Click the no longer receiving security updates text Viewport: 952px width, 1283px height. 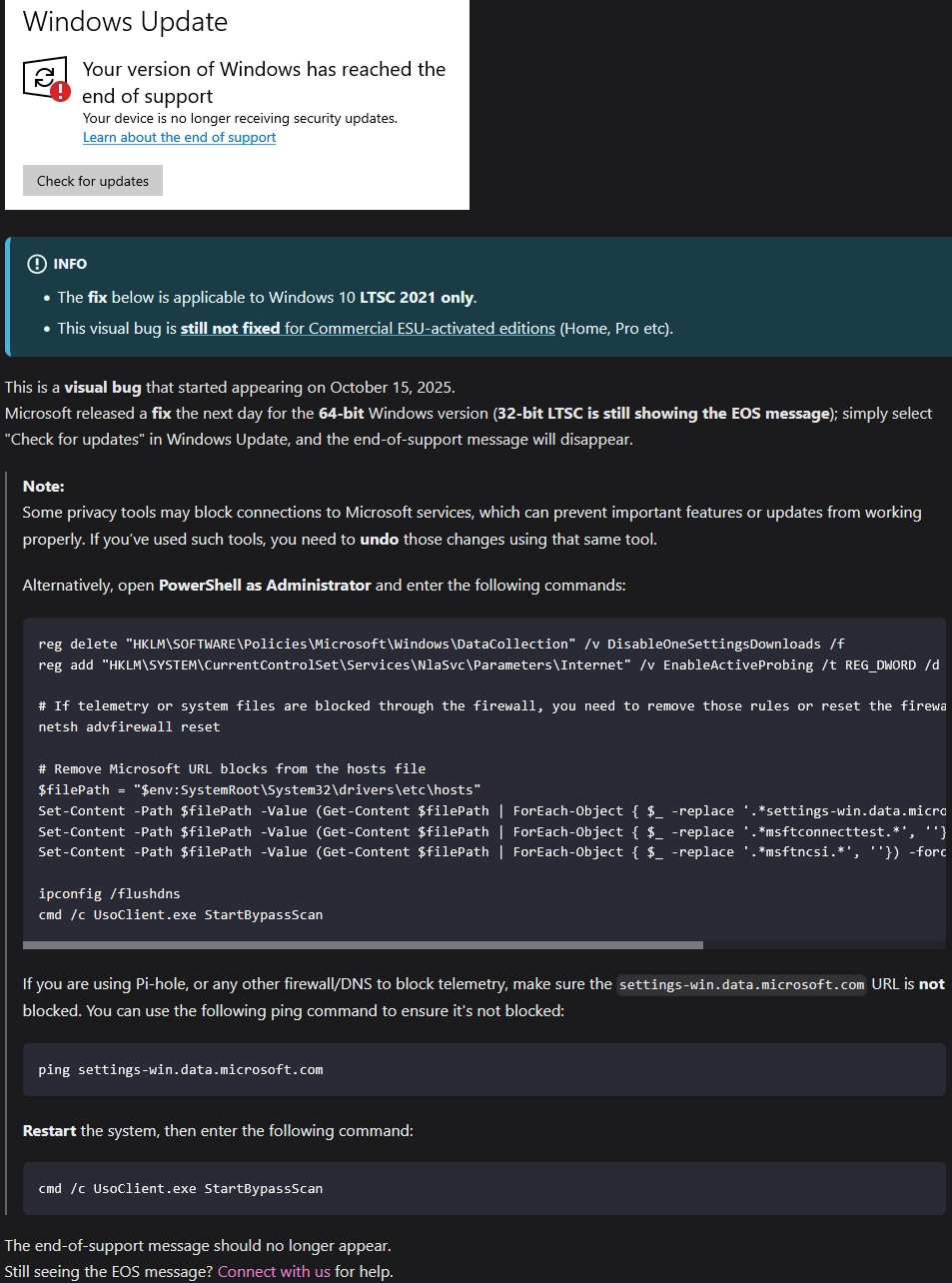coord(240,118)
